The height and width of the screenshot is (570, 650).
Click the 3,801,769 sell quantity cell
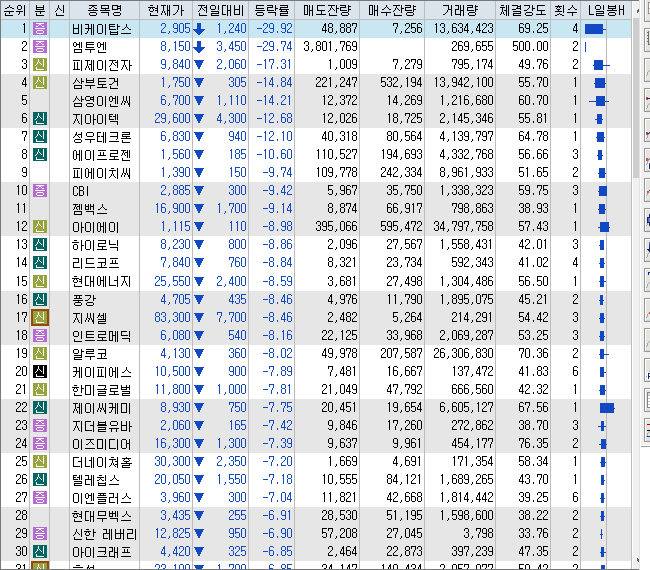point(330,46)
